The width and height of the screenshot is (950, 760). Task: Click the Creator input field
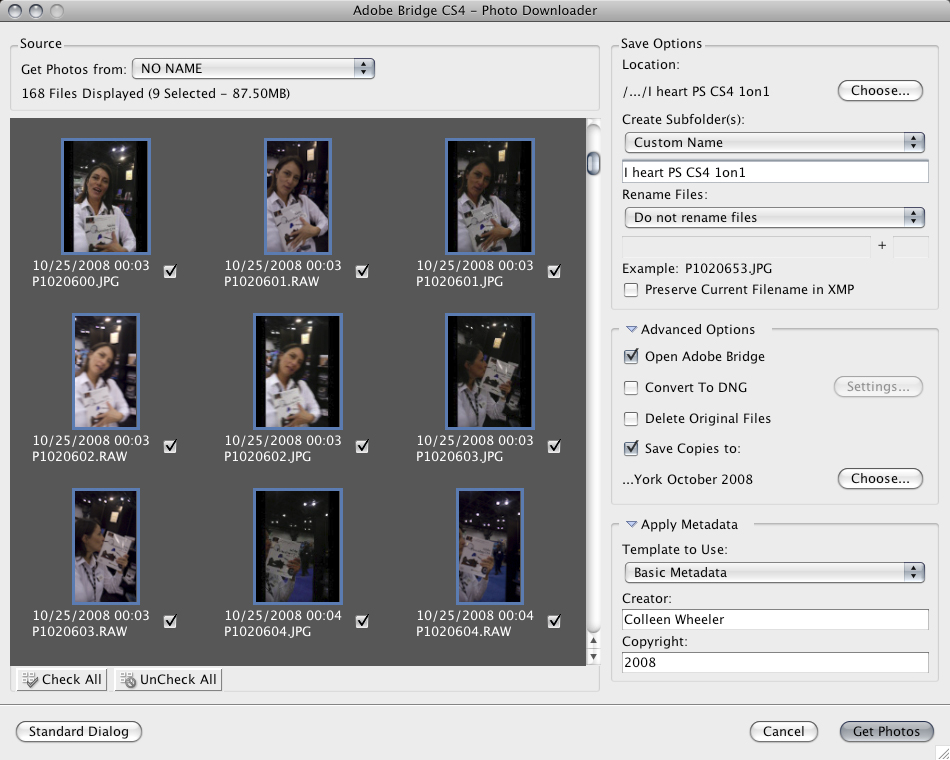tap(775, 619)
